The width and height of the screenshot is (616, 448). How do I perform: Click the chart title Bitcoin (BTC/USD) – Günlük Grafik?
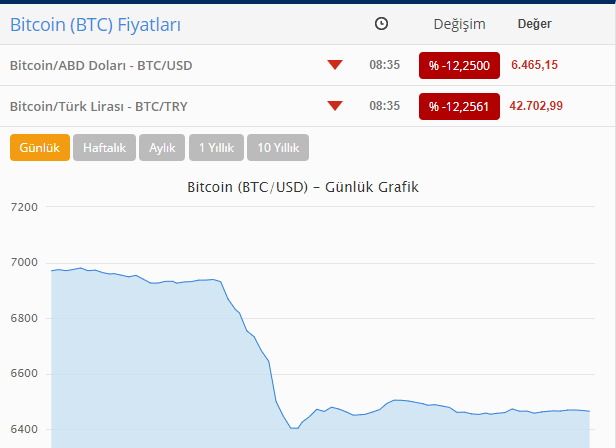click(303, 187)
